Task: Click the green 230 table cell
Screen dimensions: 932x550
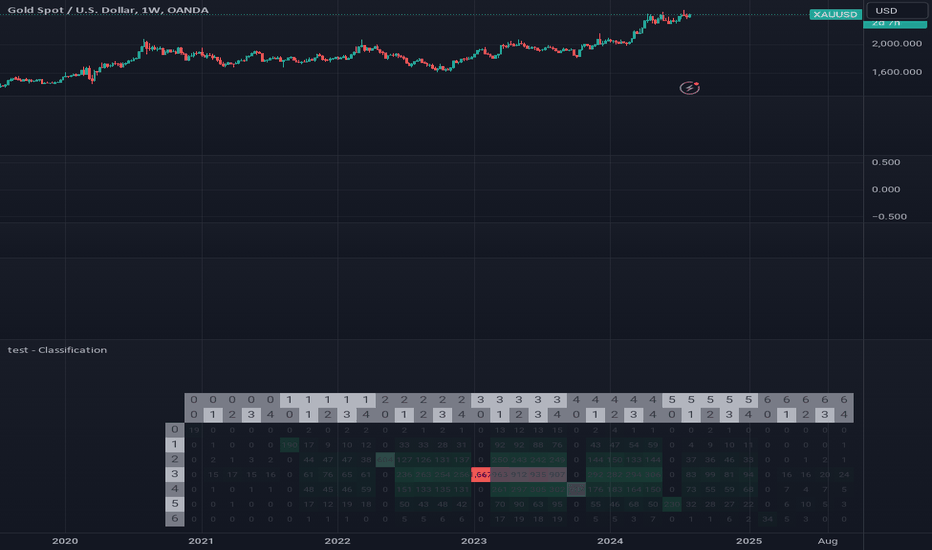Action: click(672, 504)
